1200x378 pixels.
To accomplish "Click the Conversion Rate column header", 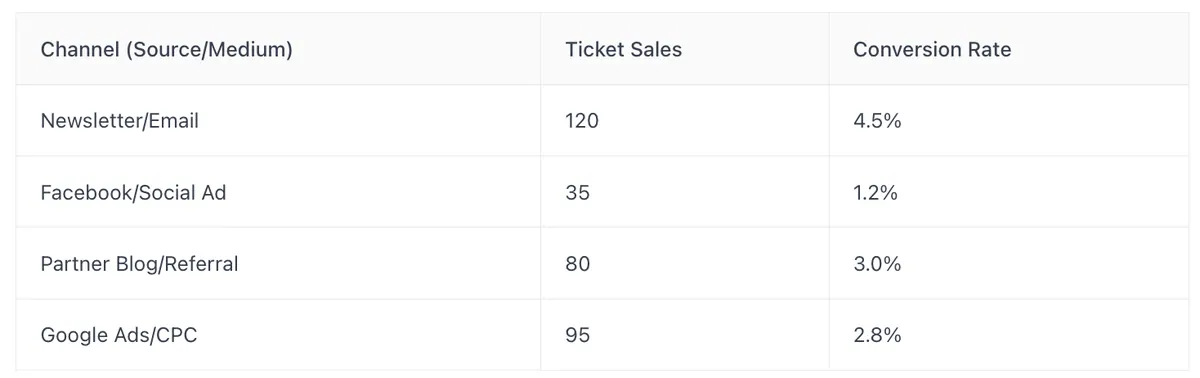I will point(932,49).
